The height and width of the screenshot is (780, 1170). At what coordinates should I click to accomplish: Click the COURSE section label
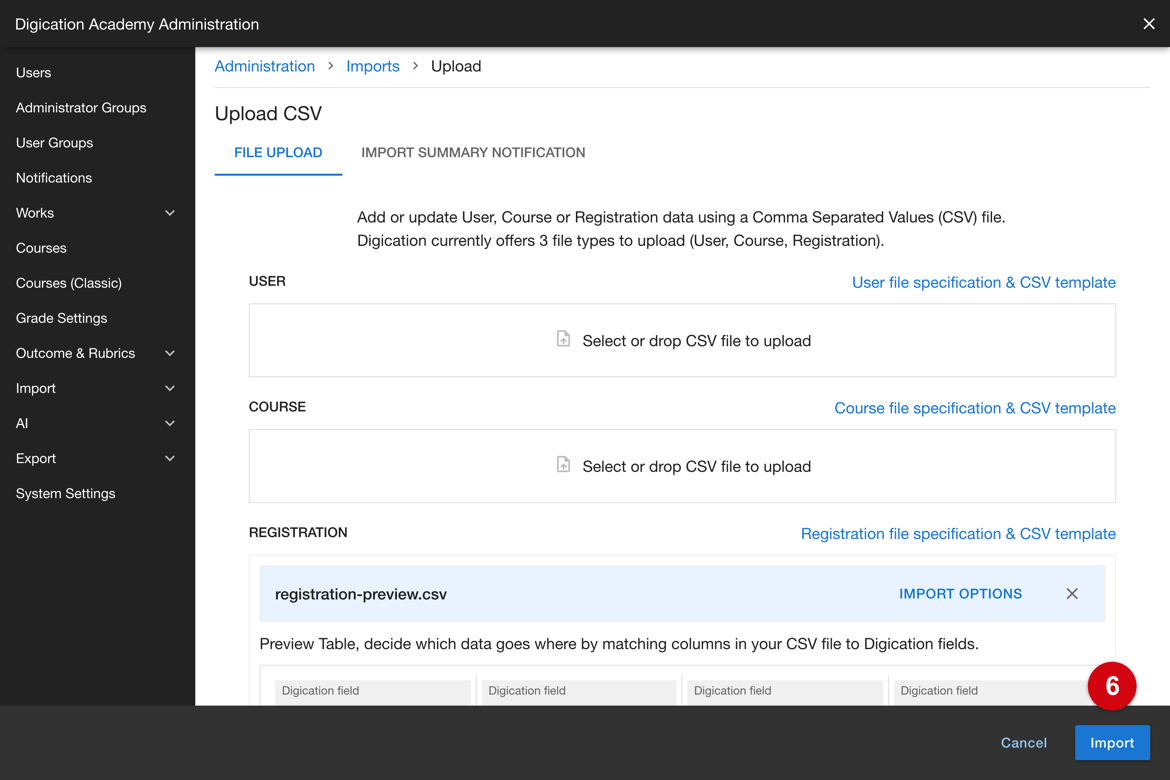click(277, 407)
